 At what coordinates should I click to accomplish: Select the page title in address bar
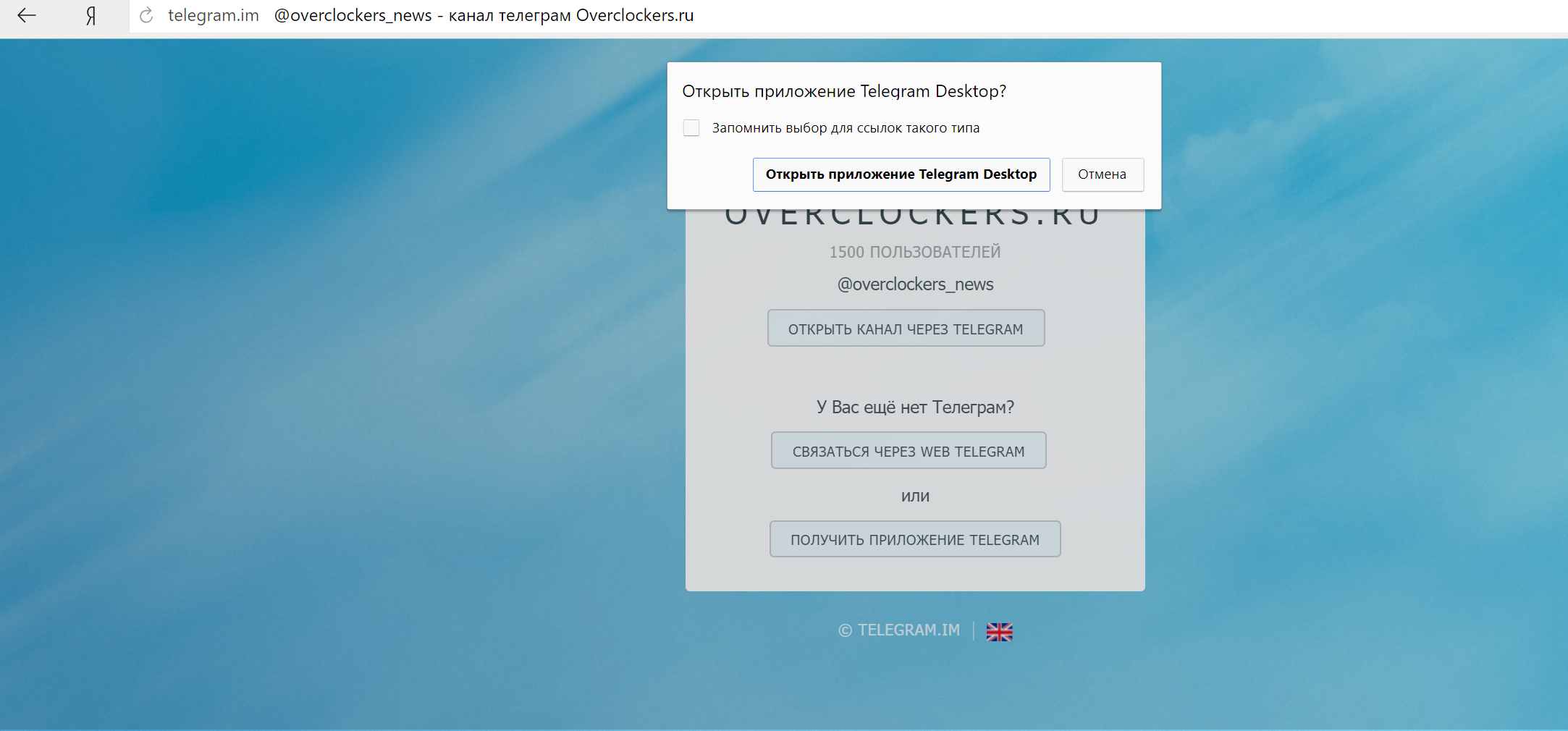tap(484, 15)
